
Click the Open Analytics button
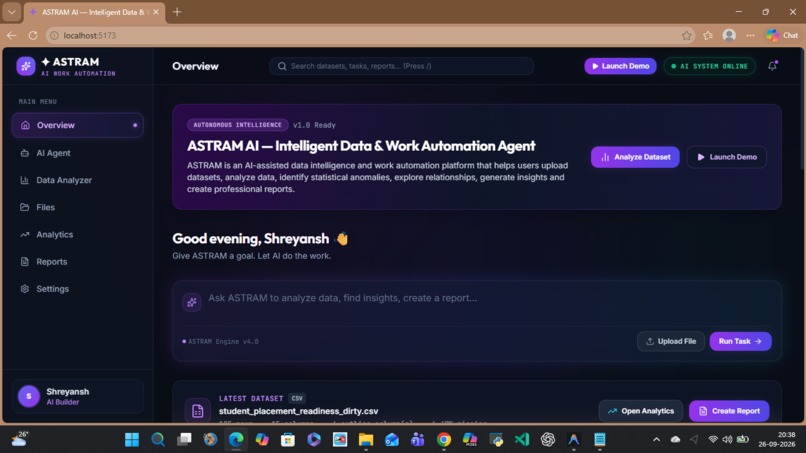point(641,411)
